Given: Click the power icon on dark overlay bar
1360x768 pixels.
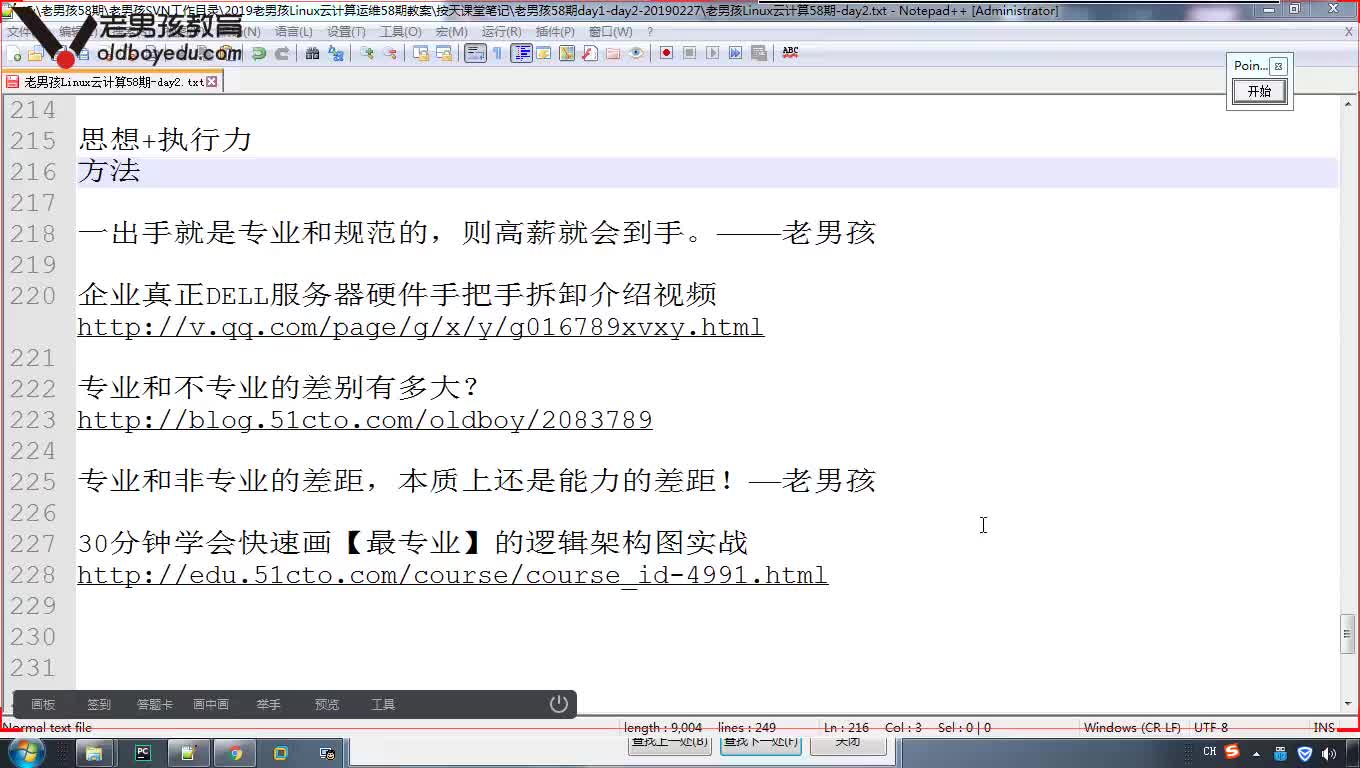Looking at the screenshot, I should point(559,704).
